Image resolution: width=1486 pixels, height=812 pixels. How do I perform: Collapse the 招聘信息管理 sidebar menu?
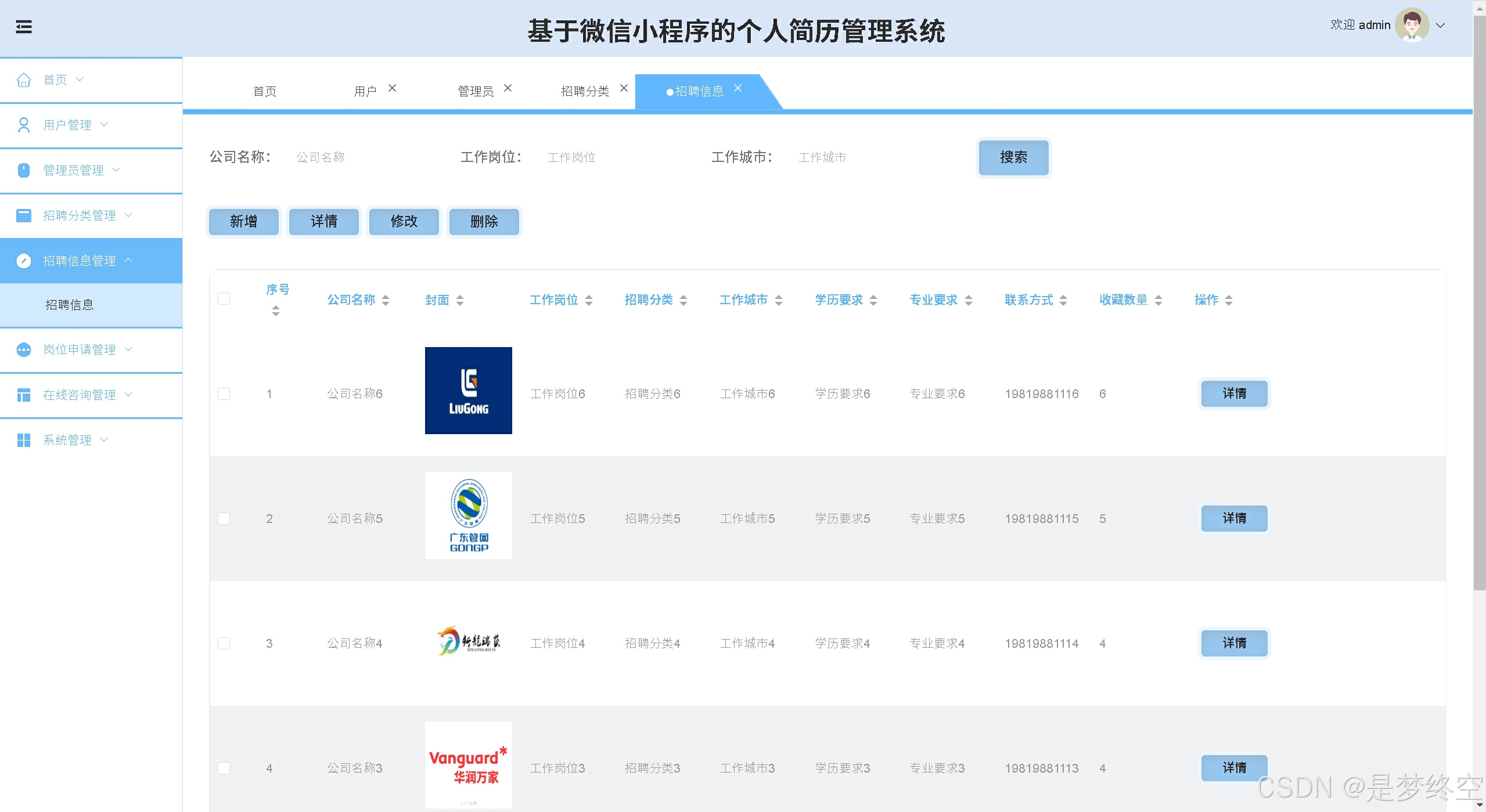coord(80,261)
